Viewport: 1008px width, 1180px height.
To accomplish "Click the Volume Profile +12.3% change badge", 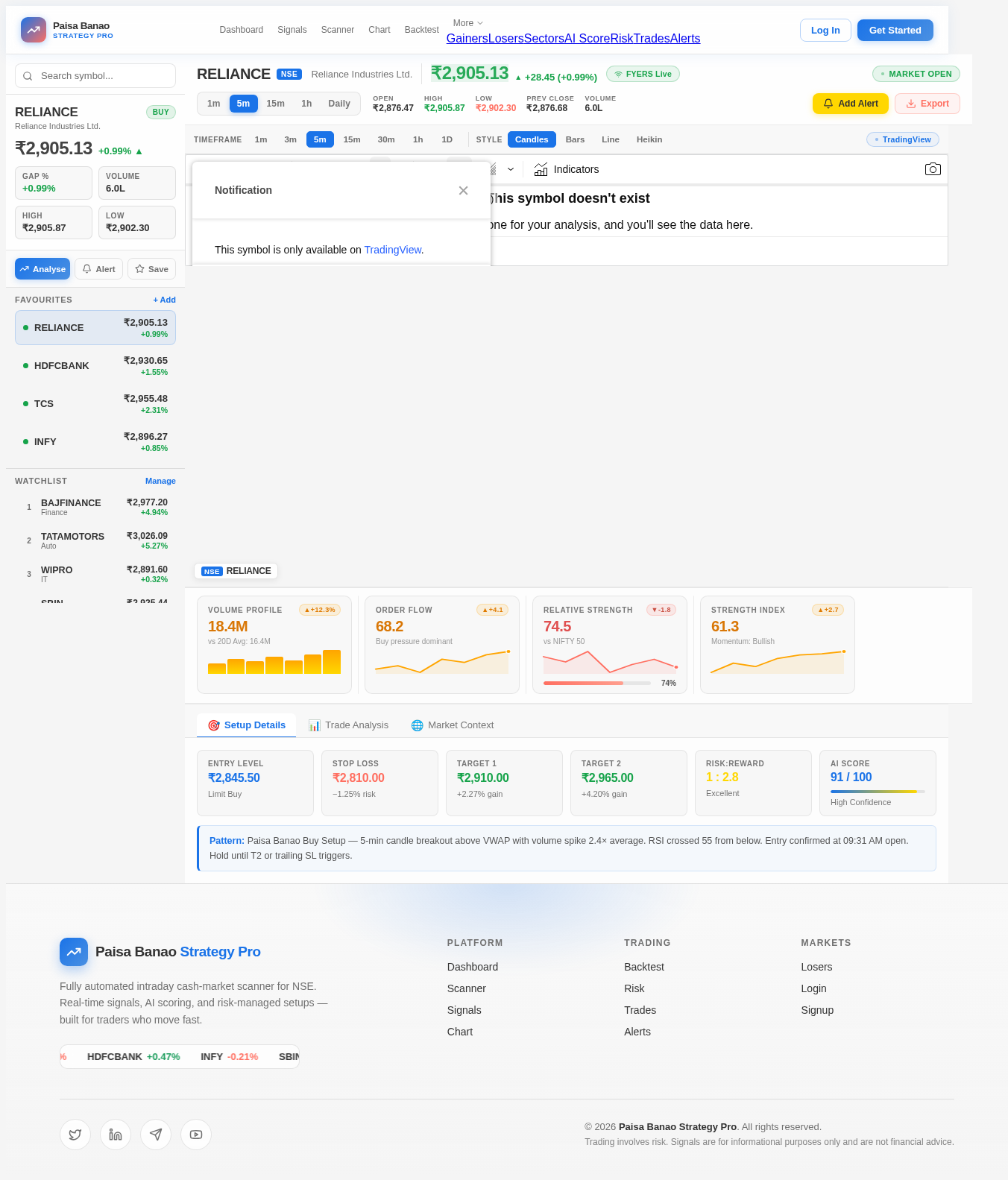I will pyautogui.click(x=320, y=610).
